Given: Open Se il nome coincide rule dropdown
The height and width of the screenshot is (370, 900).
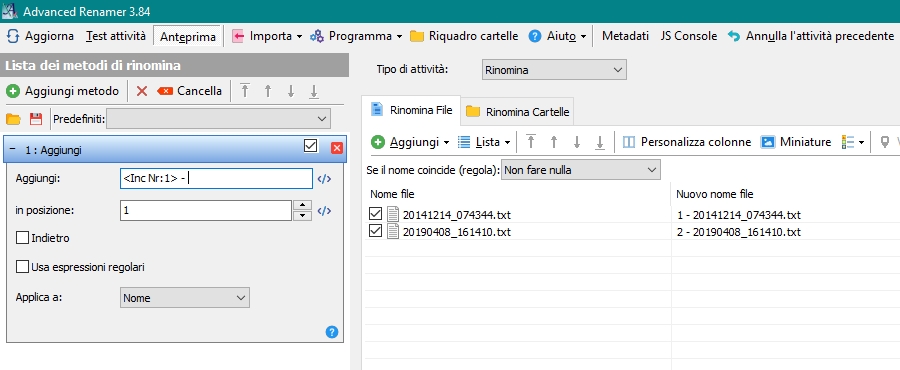Looking at the screenshot, I should (581, 170).
